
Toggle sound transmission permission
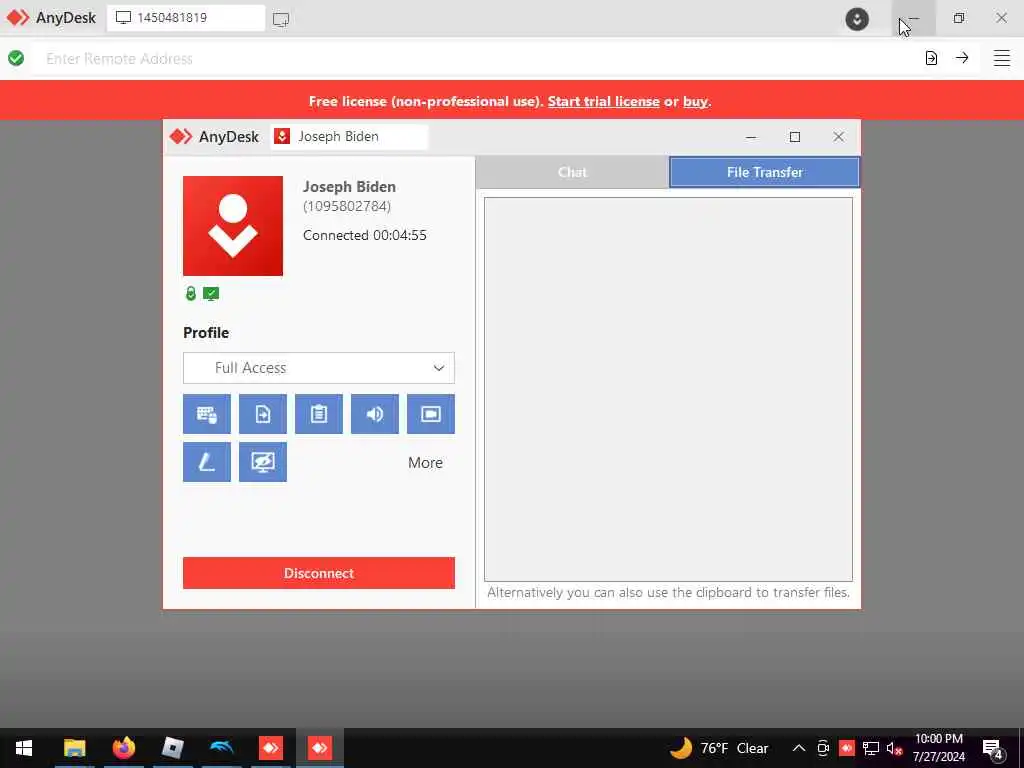pyautogui.click(x=375, y=414)
